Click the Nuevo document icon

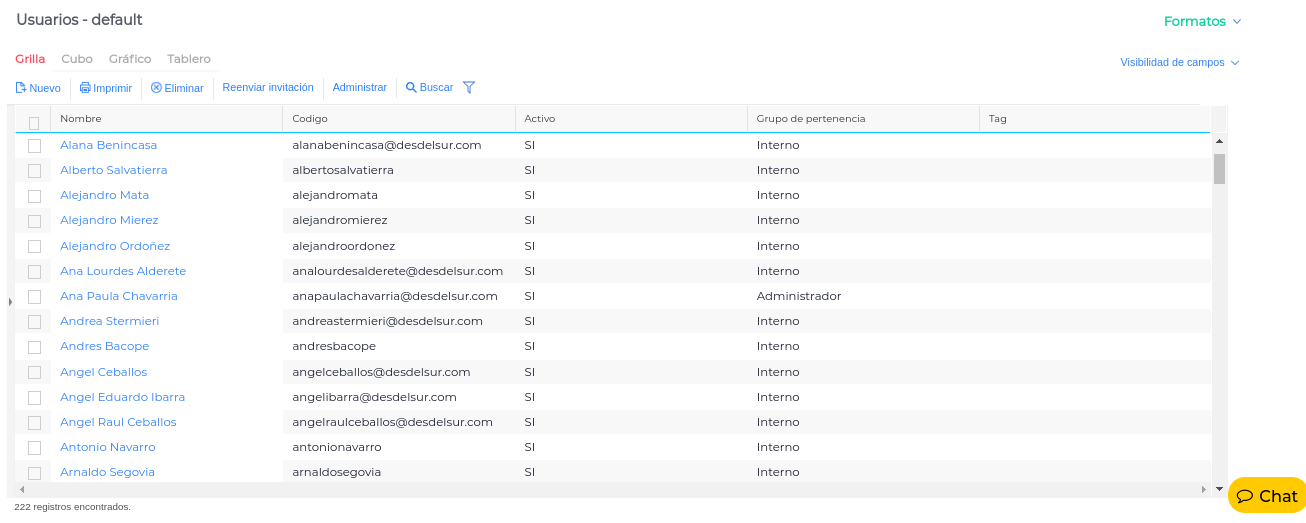coord(20,88)
